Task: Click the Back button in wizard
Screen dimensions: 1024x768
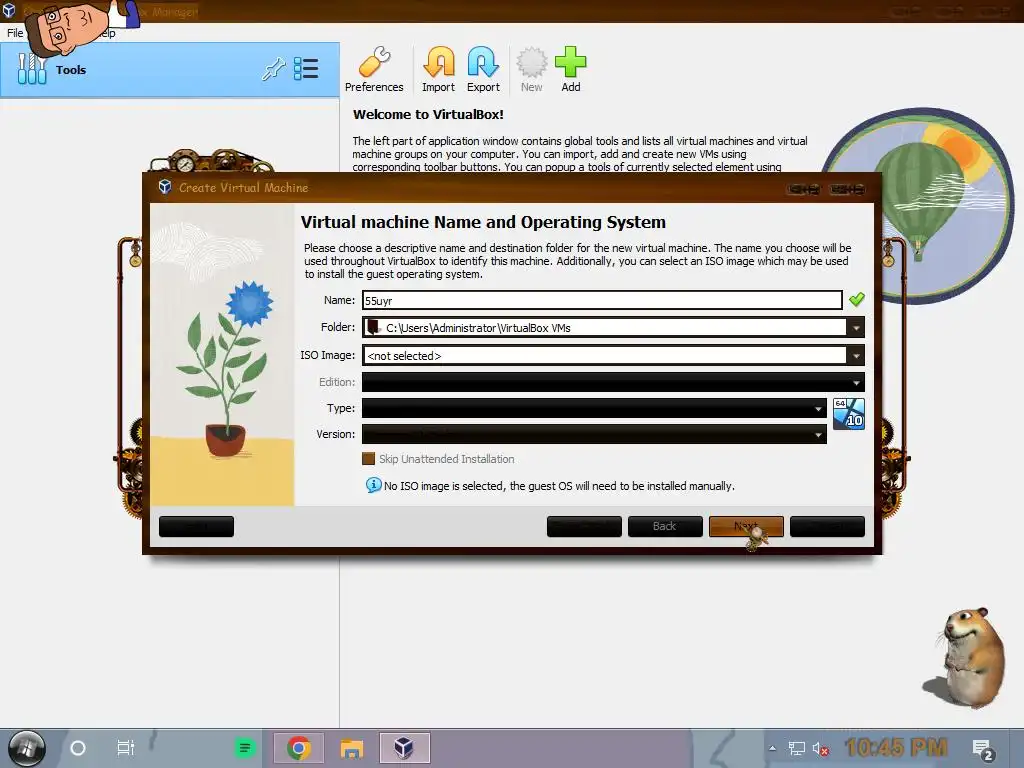Action: click(665, 526)
